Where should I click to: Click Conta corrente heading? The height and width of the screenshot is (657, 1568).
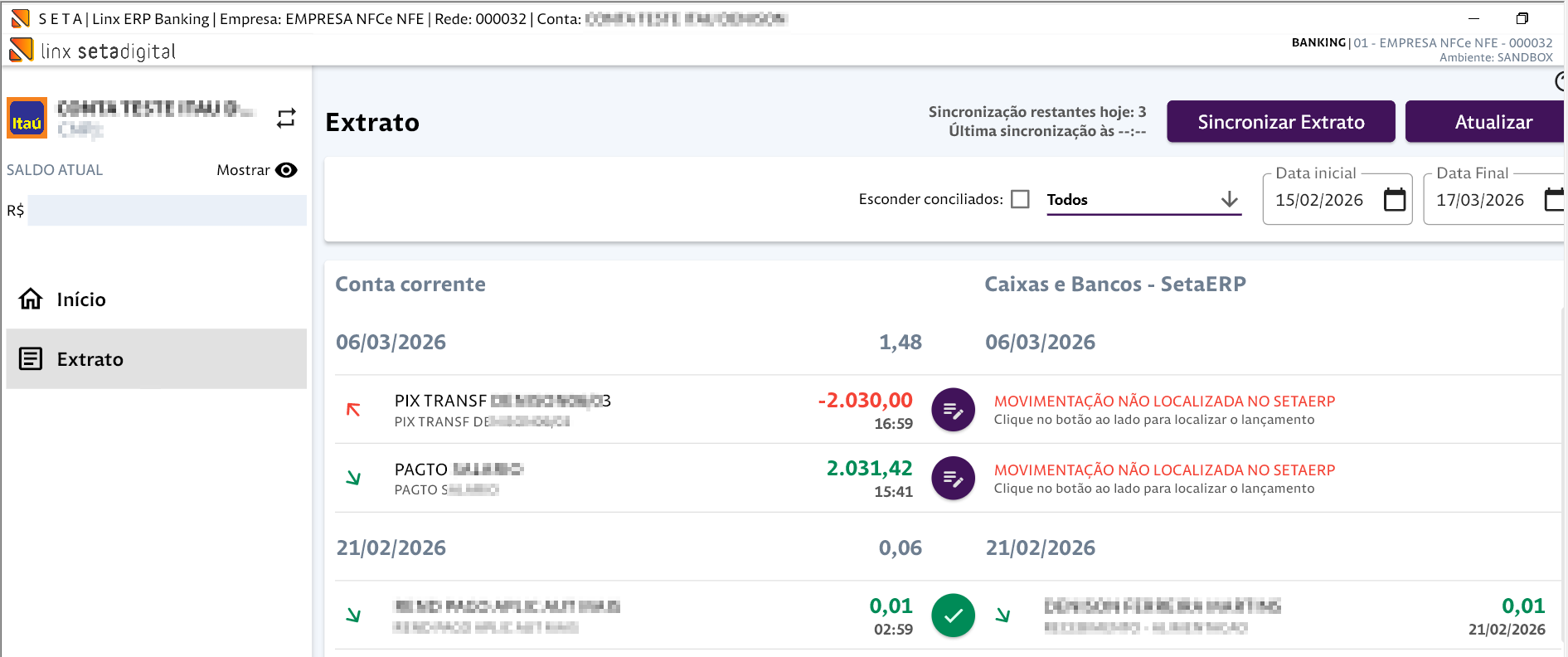point(410,284)
